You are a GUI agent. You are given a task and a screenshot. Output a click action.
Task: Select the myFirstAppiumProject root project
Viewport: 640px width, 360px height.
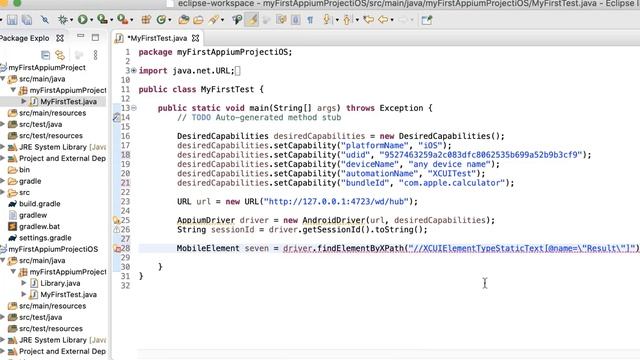(x=47, y=67)
